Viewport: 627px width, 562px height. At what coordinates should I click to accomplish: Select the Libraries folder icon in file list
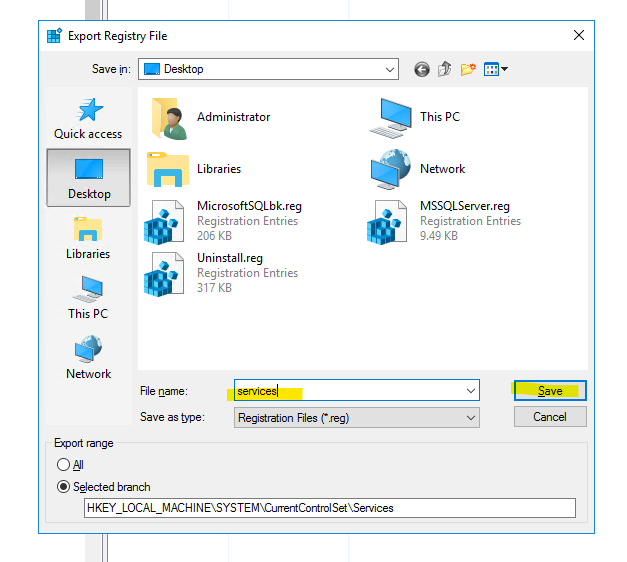coord(168,169)
